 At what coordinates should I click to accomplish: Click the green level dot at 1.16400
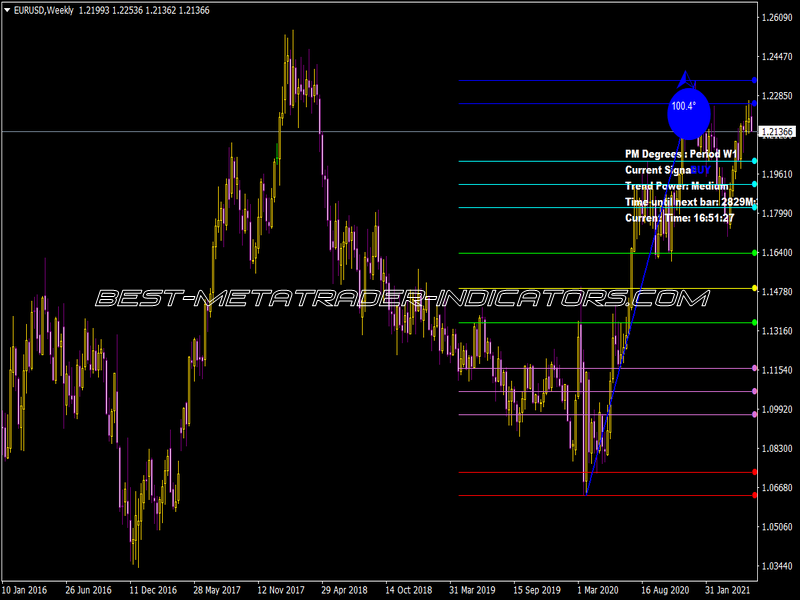(x=755, y=253)
